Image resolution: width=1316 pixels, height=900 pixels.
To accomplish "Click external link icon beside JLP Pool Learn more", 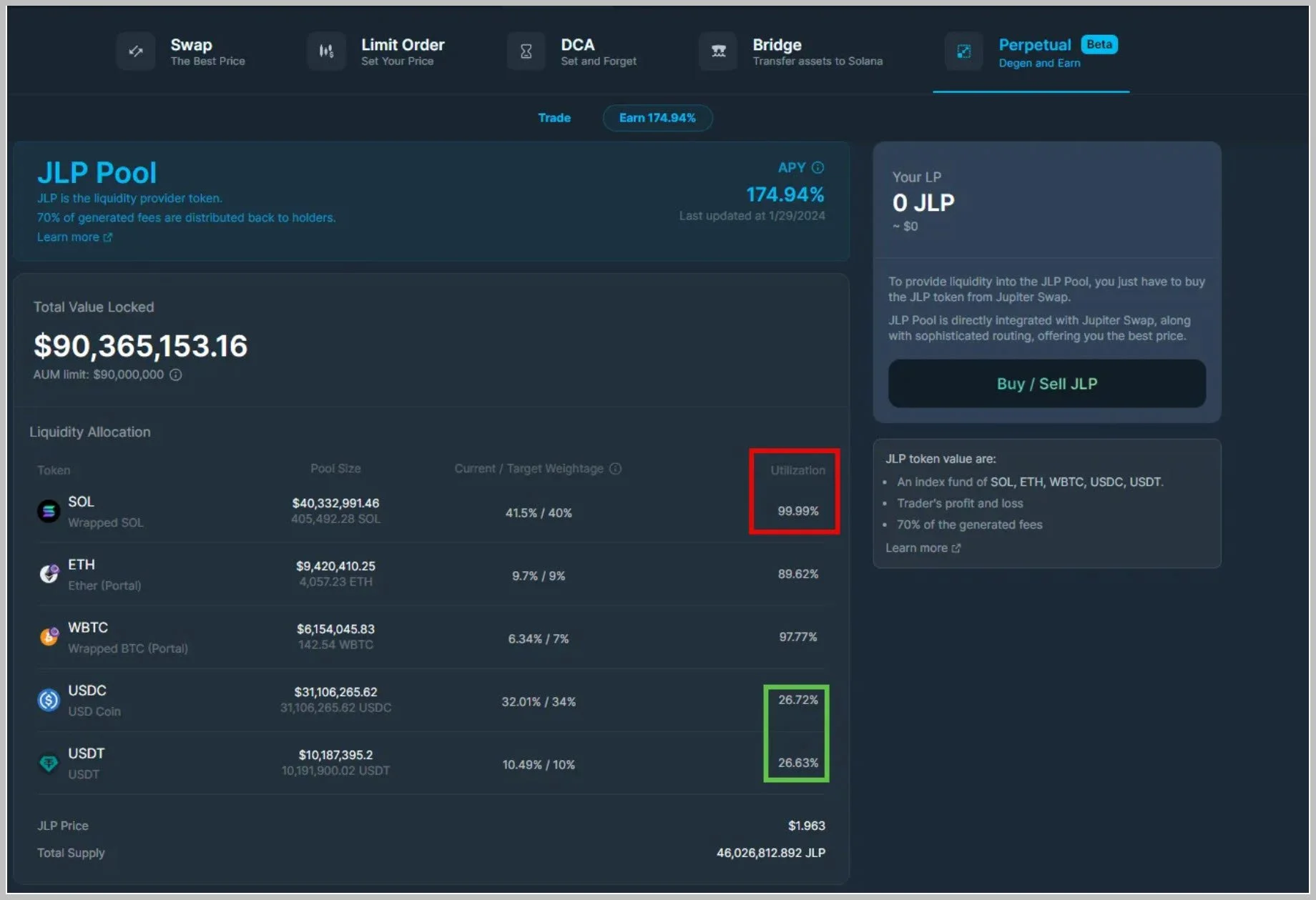I will tap(107, 237).
